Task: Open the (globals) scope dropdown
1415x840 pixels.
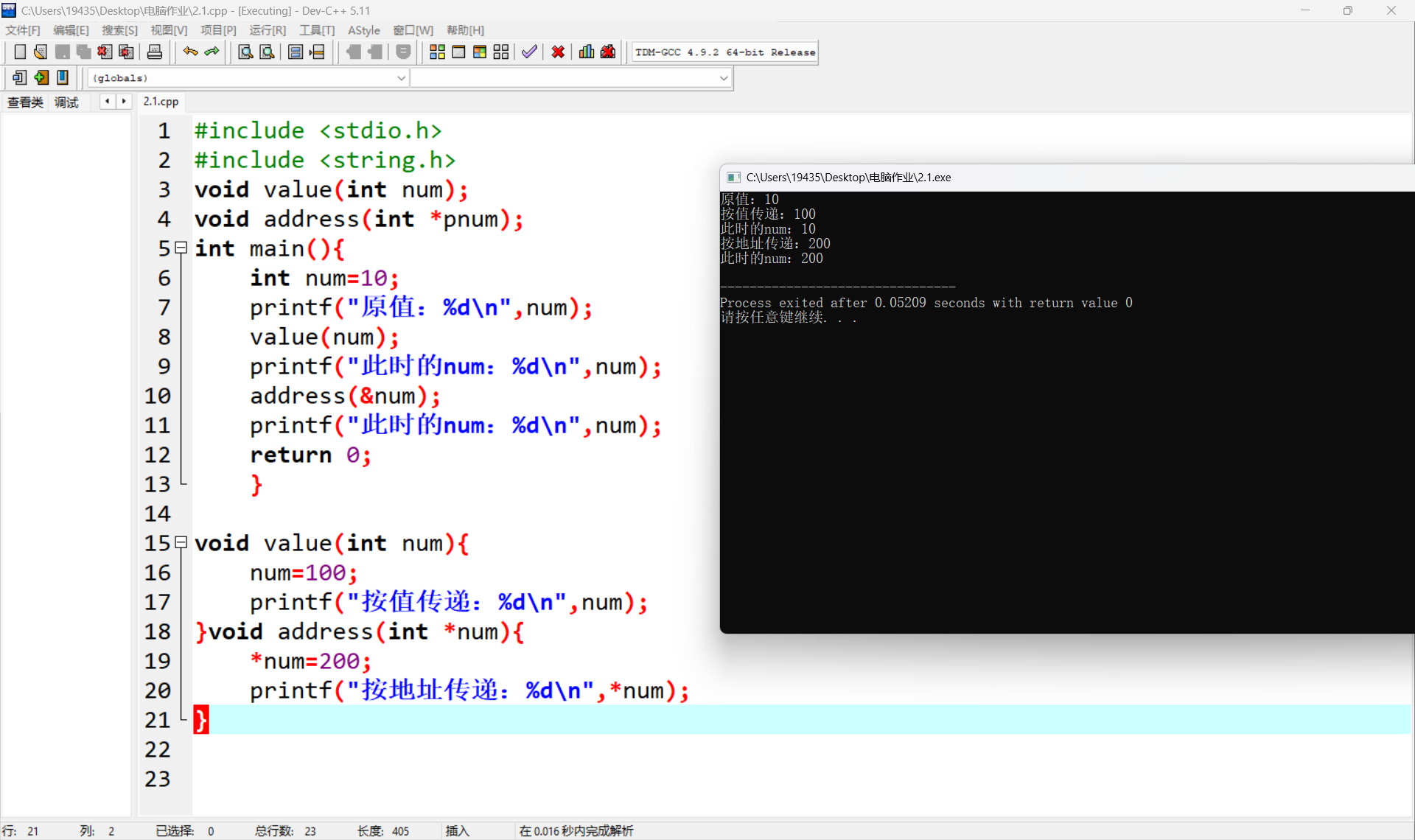Action: pos(401,78)
